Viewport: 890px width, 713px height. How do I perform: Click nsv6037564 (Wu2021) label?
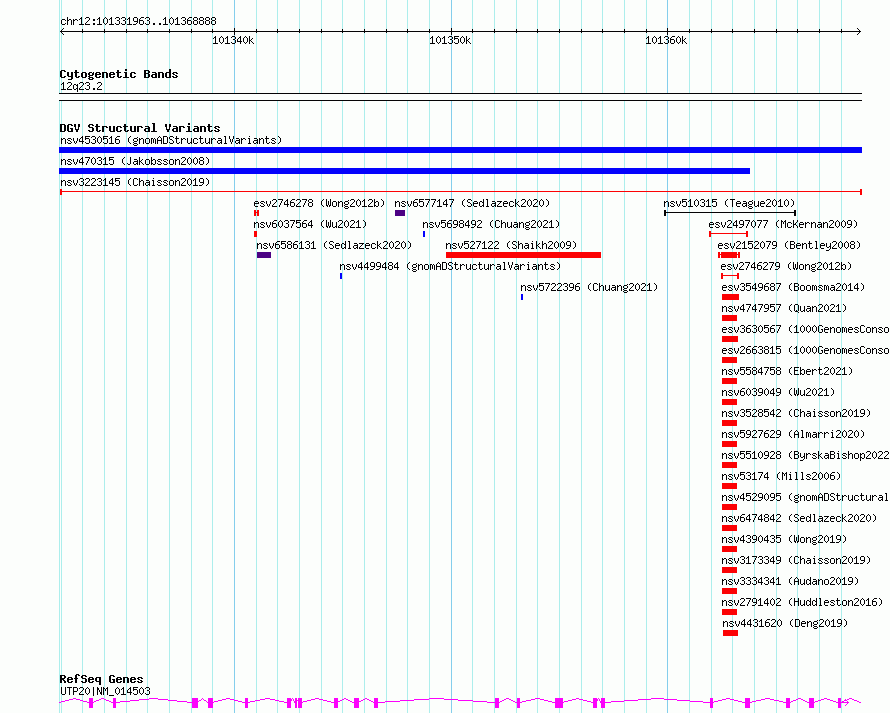[310, 224]
